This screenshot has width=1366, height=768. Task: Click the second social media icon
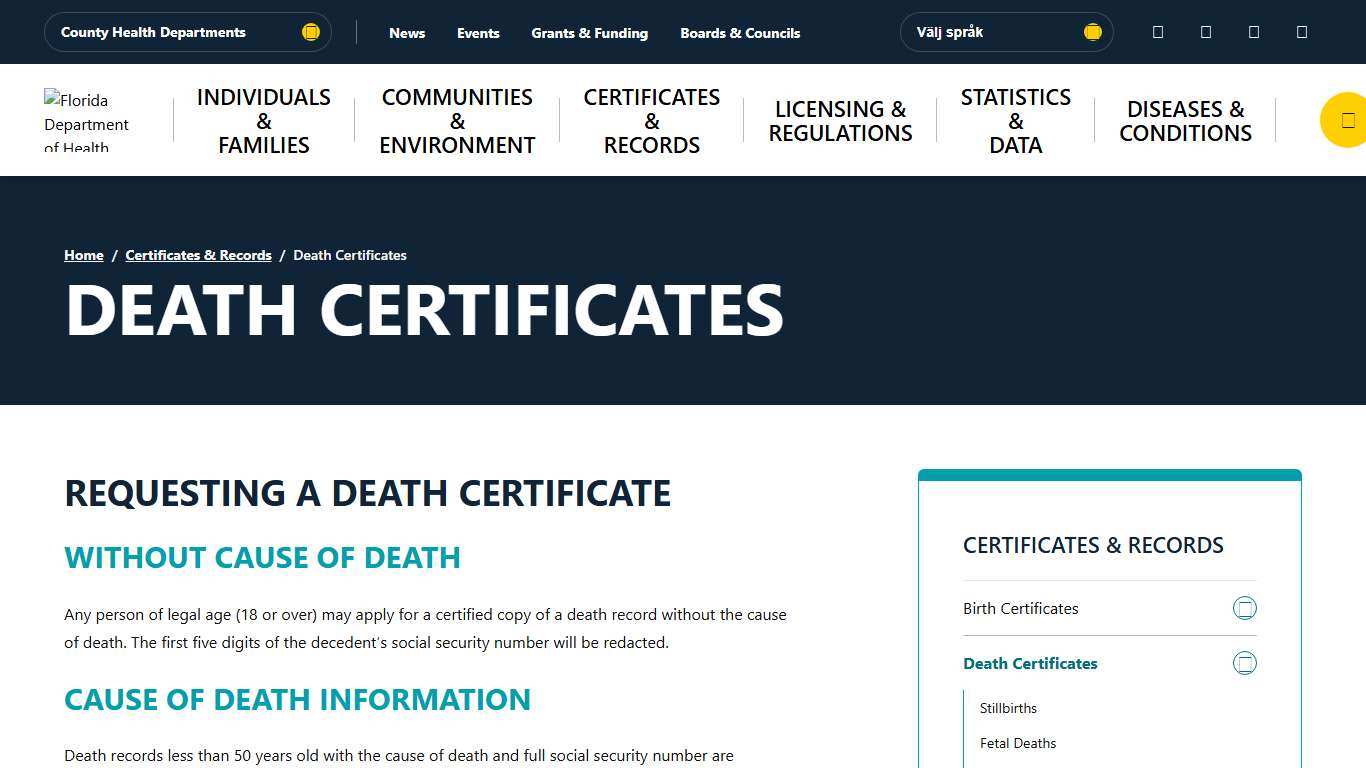tap(1205, 32)
